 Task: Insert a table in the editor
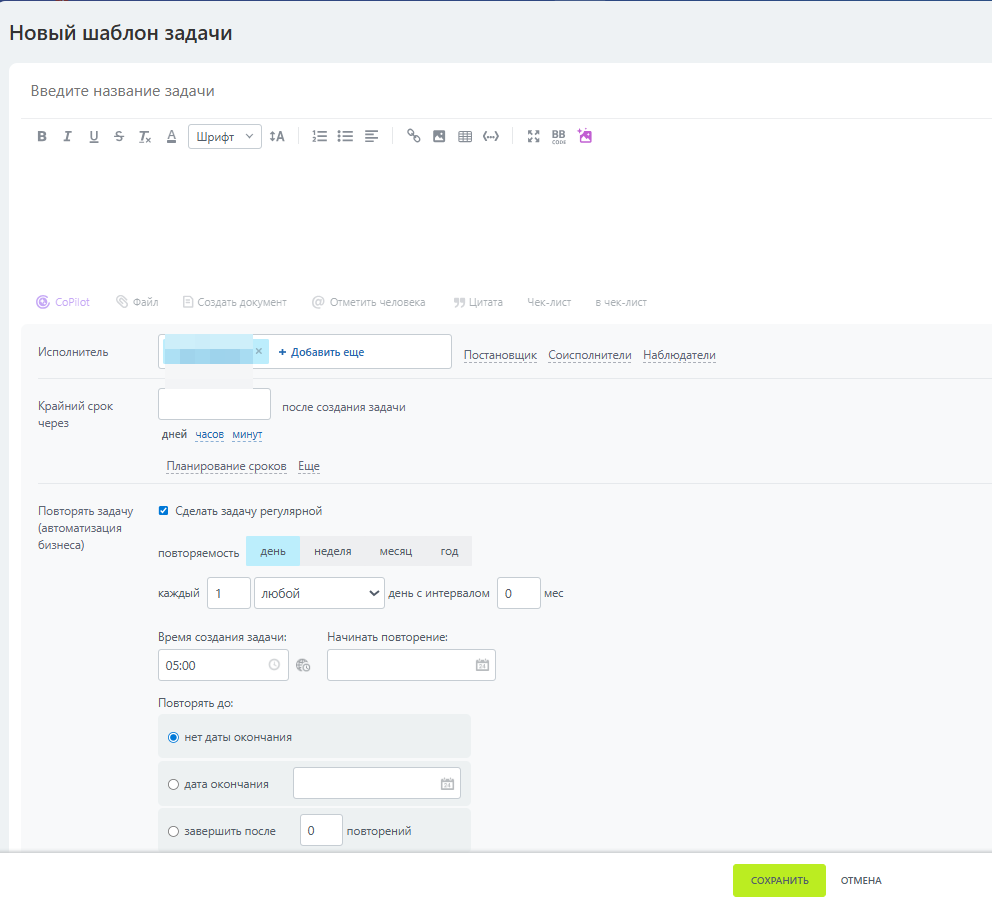pyautogui.click(x=465, y=137)
